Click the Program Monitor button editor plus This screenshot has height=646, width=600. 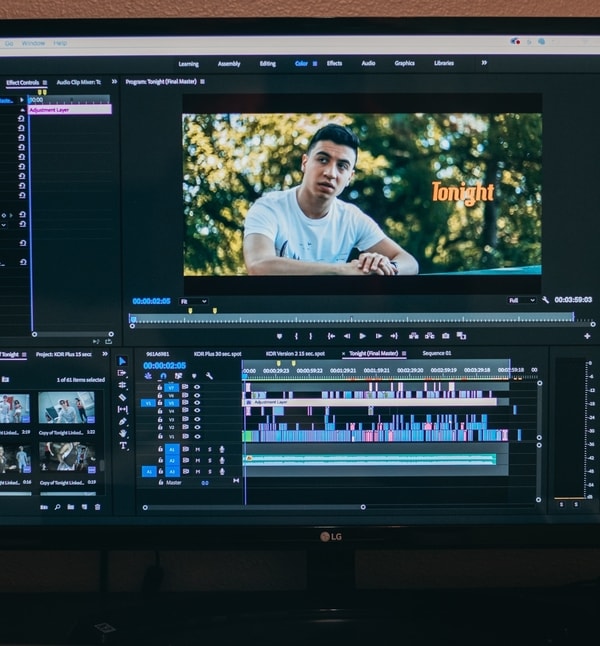coord(587,336)
